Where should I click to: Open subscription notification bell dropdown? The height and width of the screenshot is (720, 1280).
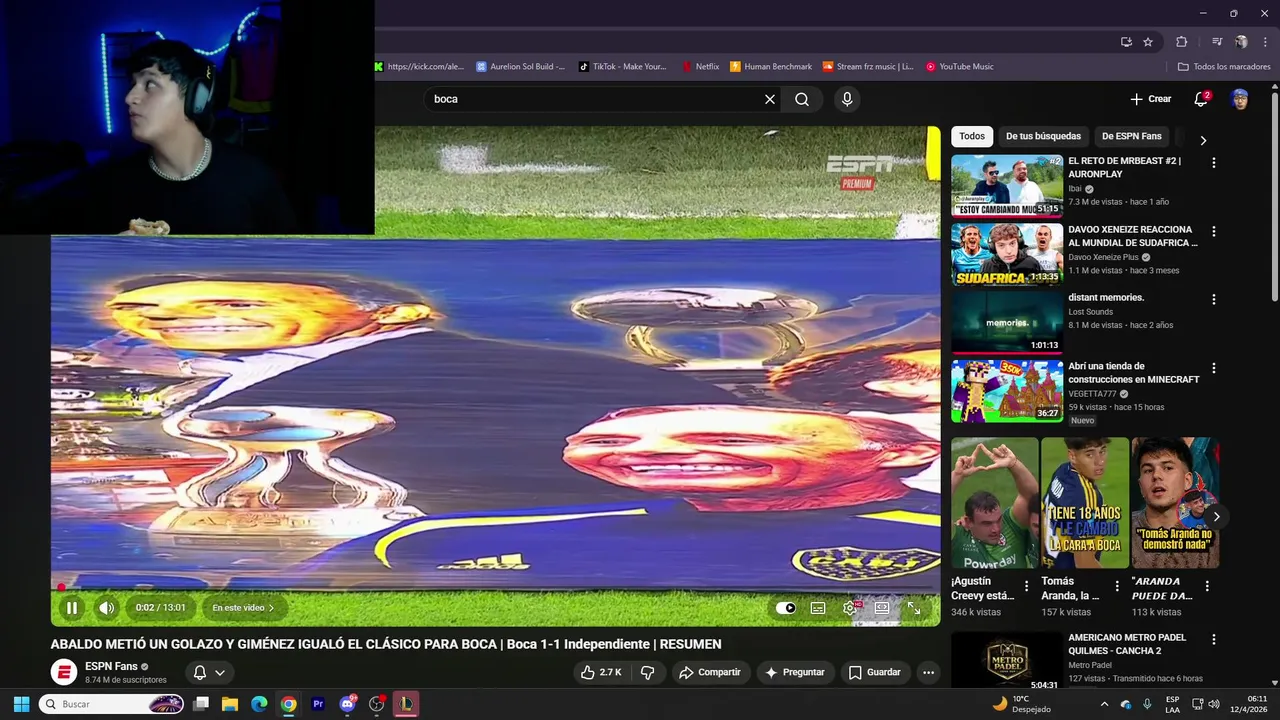point(210,672)
